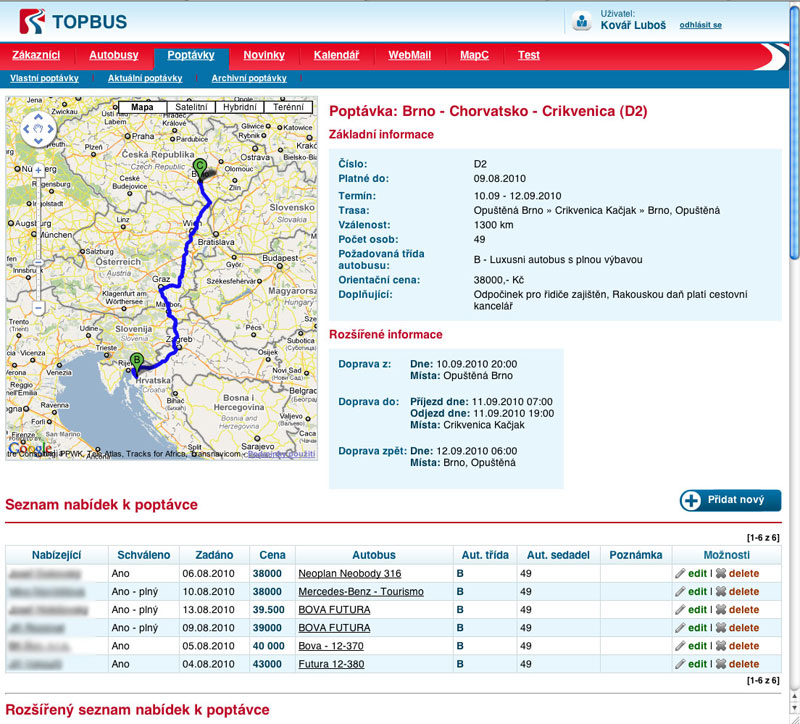Viewport: 800px width, 724px height.
Task: Click the map zoom slider handle
Action: [38, 262]
